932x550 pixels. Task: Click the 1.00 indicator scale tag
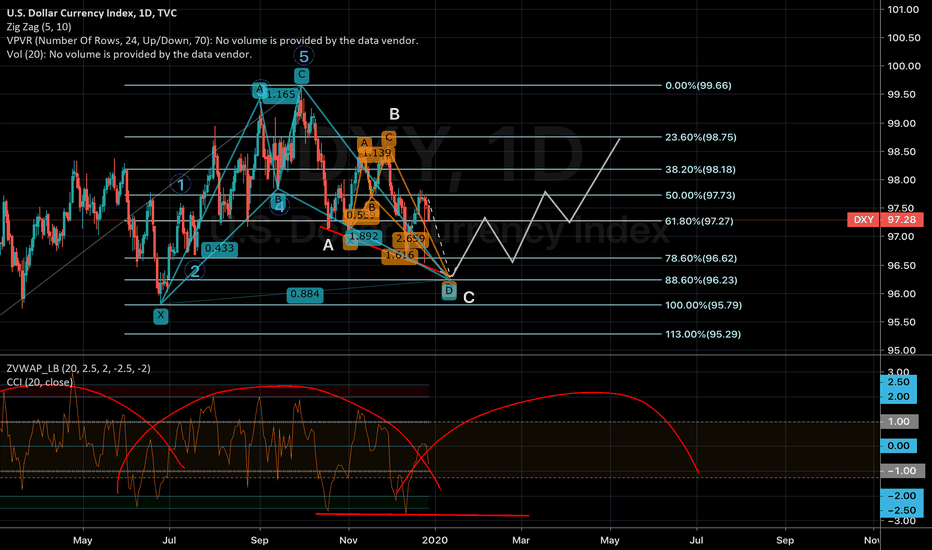coord(899,422)
